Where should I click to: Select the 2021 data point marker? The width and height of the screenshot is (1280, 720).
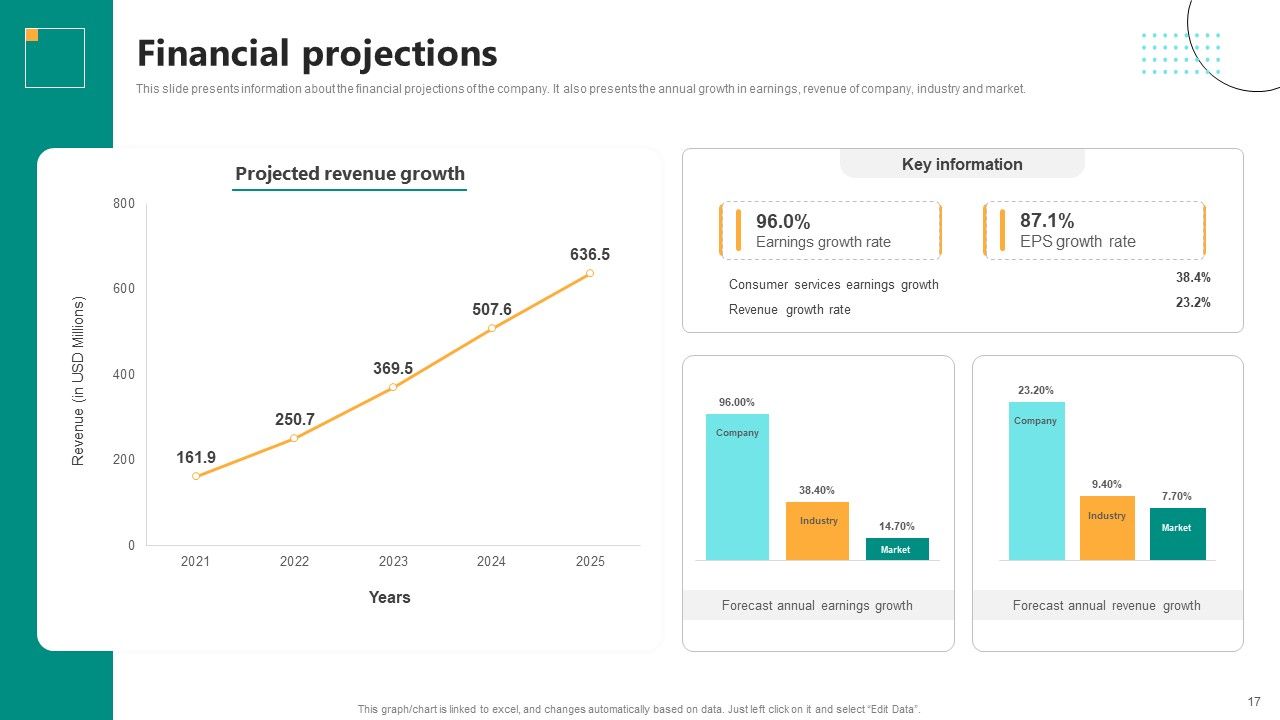click(x=196, y=476)
